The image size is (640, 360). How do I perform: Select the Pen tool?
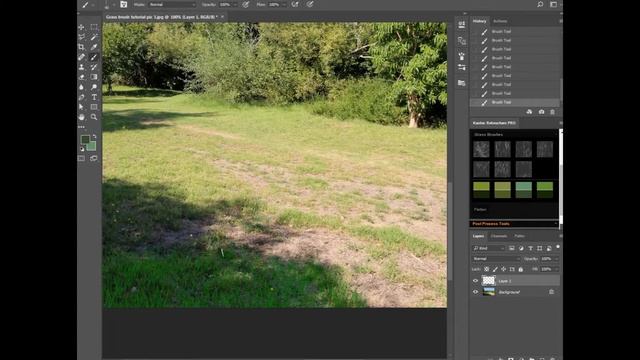[82, 97]
